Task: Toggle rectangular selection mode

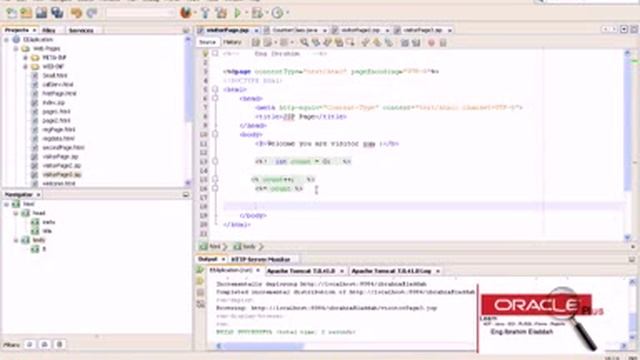Action: tap(350, 42)
